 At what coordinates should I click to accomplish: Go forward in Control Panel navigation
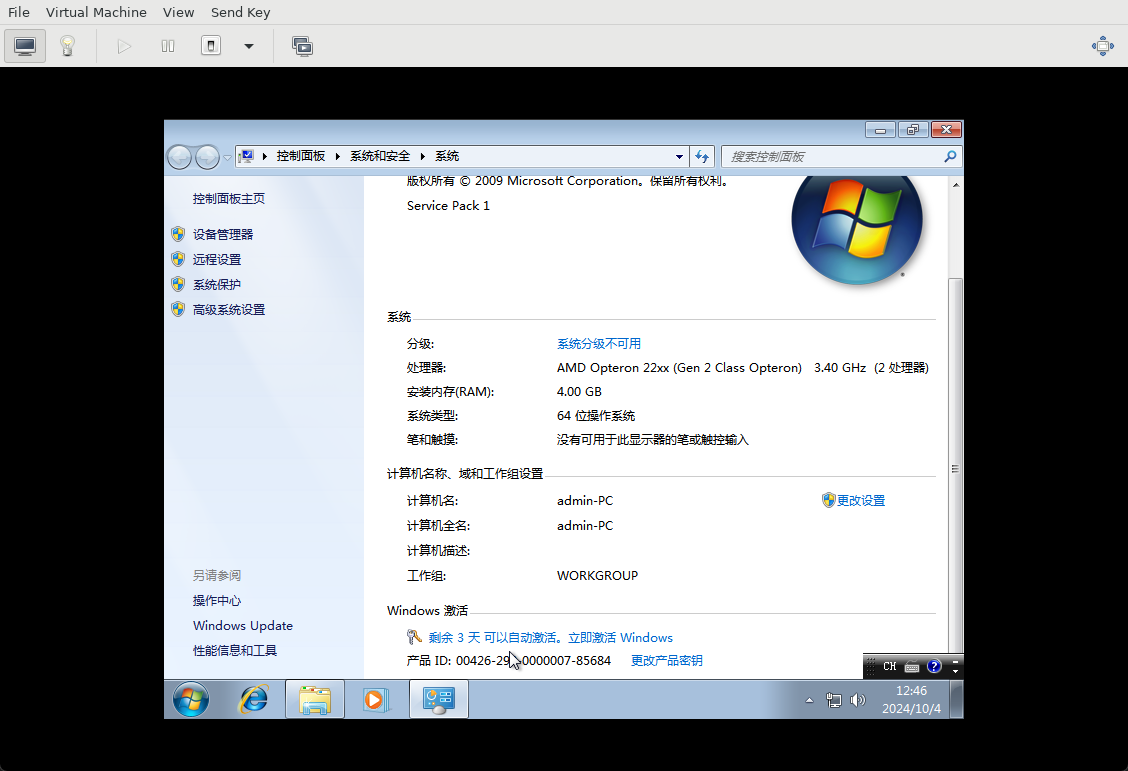207,157
